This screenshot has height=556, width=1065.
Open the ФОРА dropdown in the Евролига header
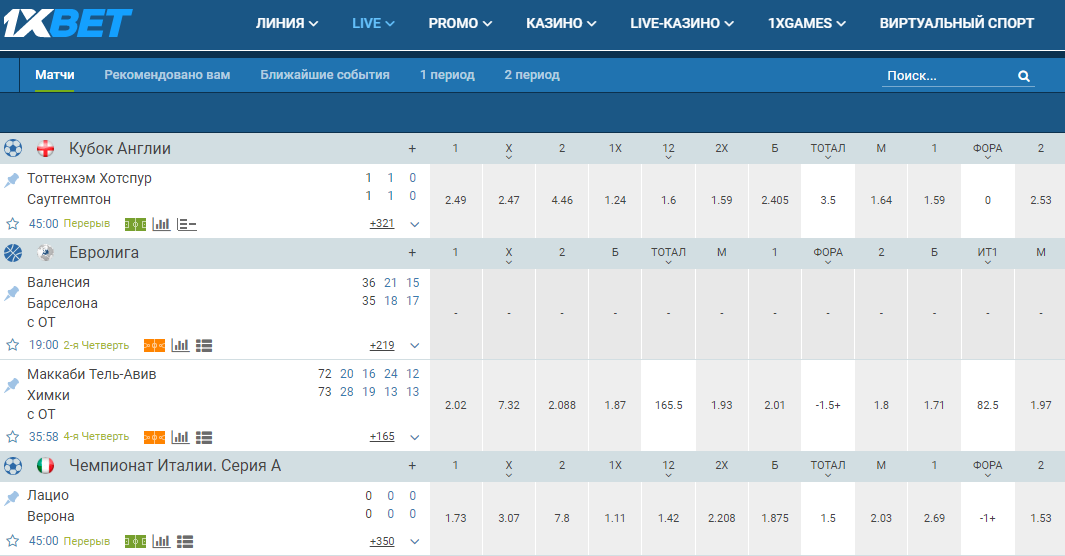[828, 255]
